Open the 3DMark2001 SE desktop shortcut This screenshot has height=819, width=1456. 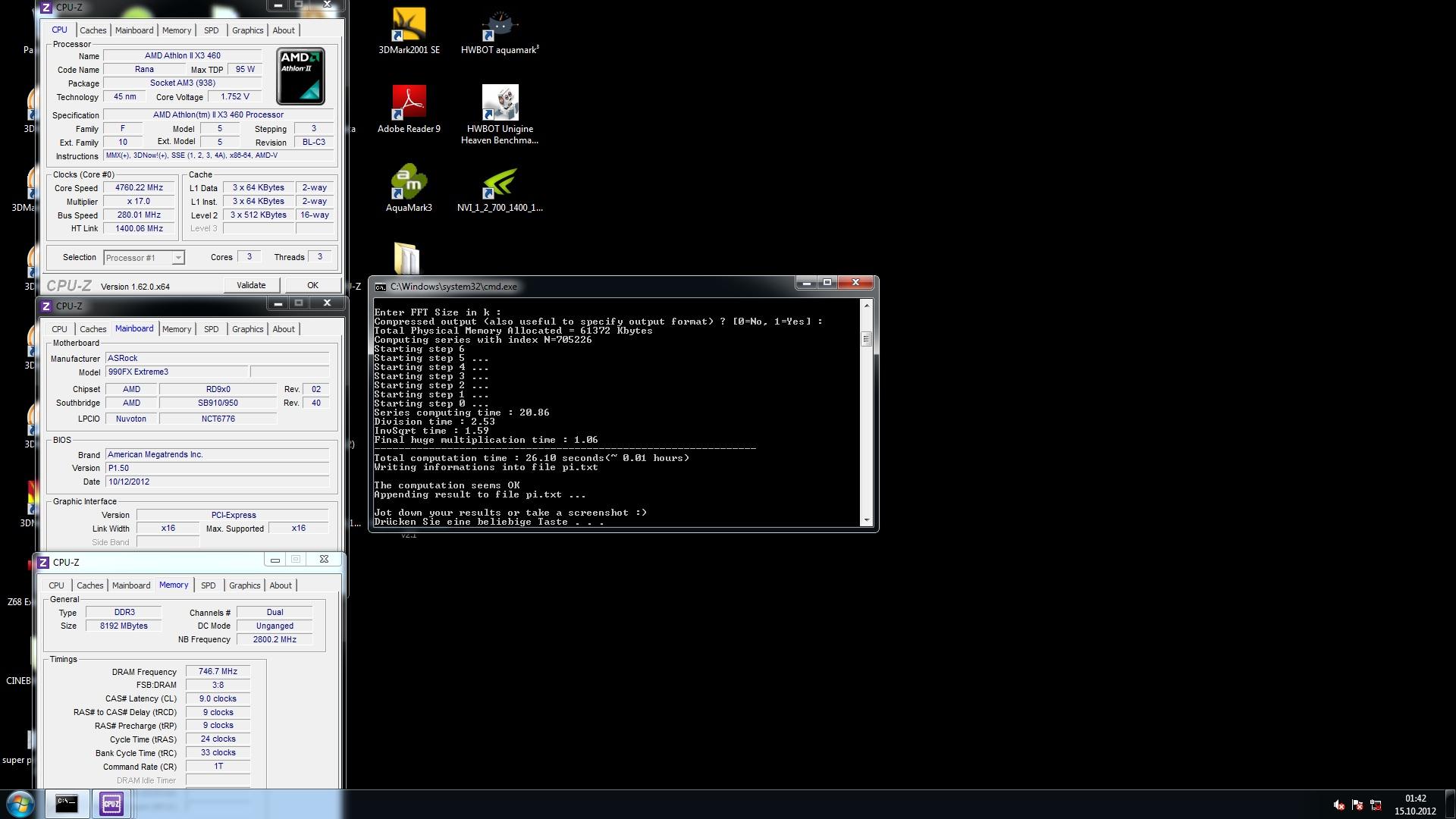[409, 30]
